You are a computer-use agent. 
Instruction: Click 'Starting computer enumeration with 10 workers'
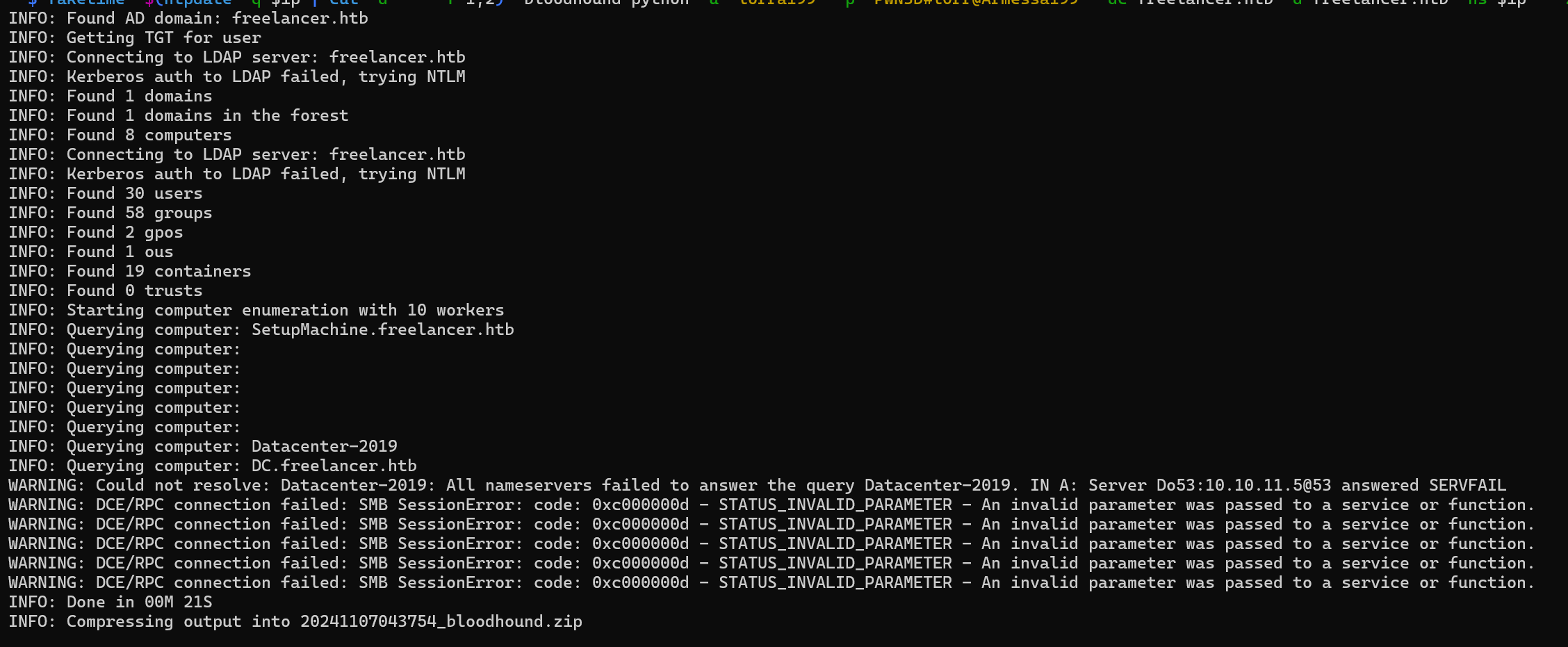click(x=285, y=310)
